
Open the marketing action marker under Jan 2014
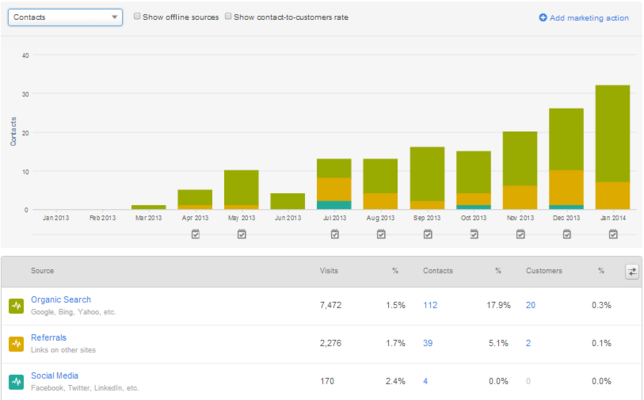pyautogui.click(x=613, y=234)
